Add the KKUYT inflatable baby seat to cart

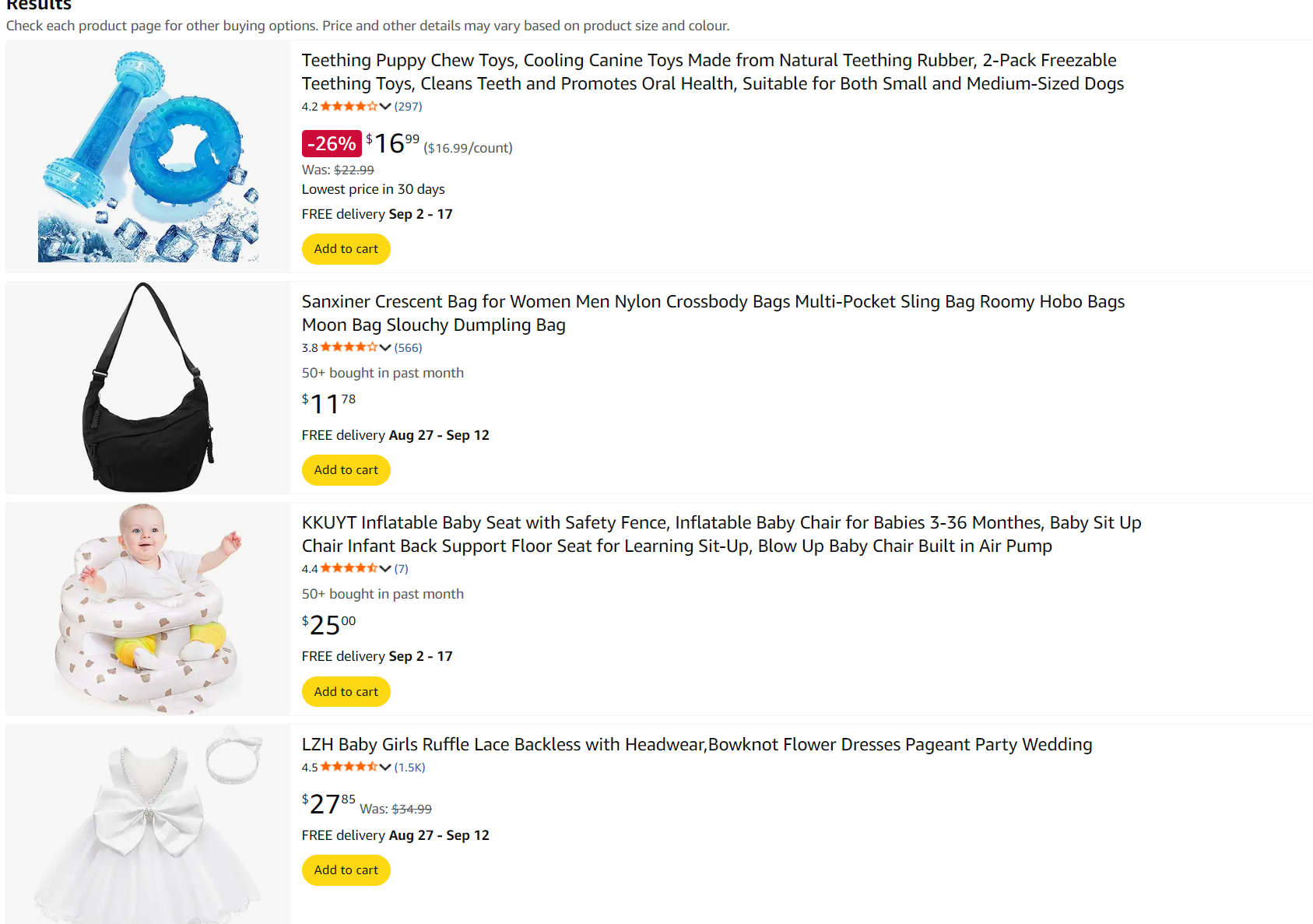click(346, 692)
